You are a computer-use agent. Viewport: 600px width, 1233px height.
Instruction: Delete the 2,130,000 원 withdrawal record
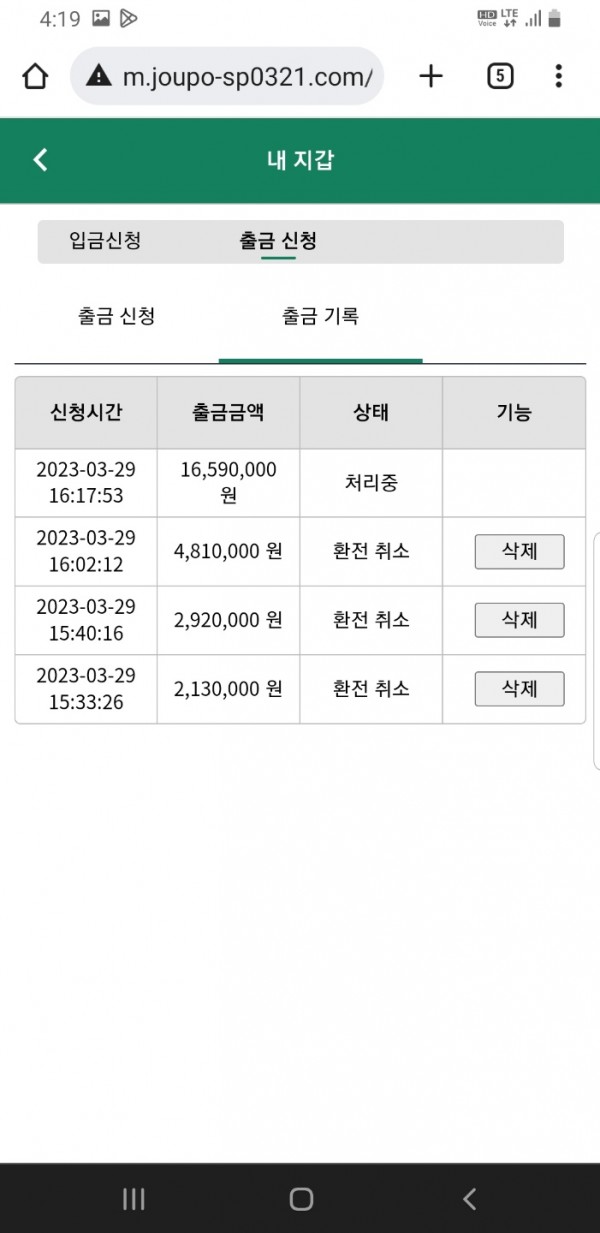click(x=519, y=689)
